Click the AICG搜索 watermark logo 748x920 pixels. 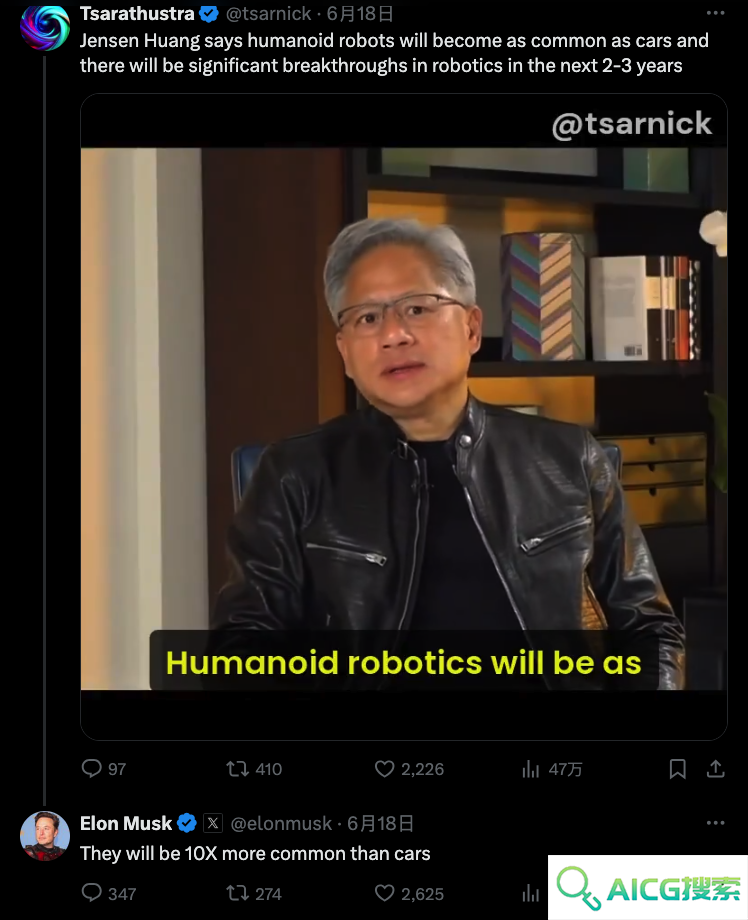point(648,887)
